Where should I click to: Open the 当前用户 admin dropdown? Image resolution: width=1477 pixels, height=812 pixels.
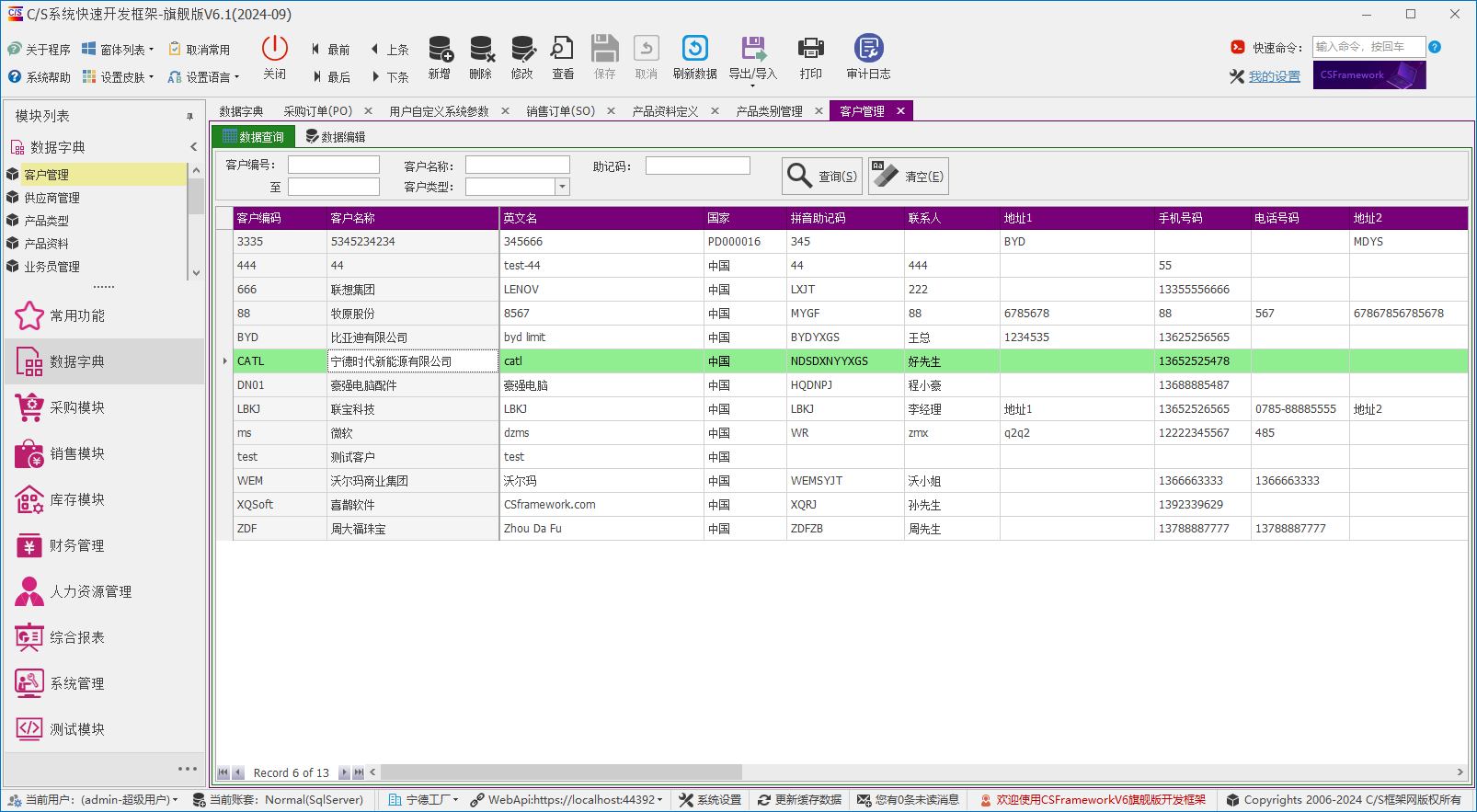(x=92, y=800)
